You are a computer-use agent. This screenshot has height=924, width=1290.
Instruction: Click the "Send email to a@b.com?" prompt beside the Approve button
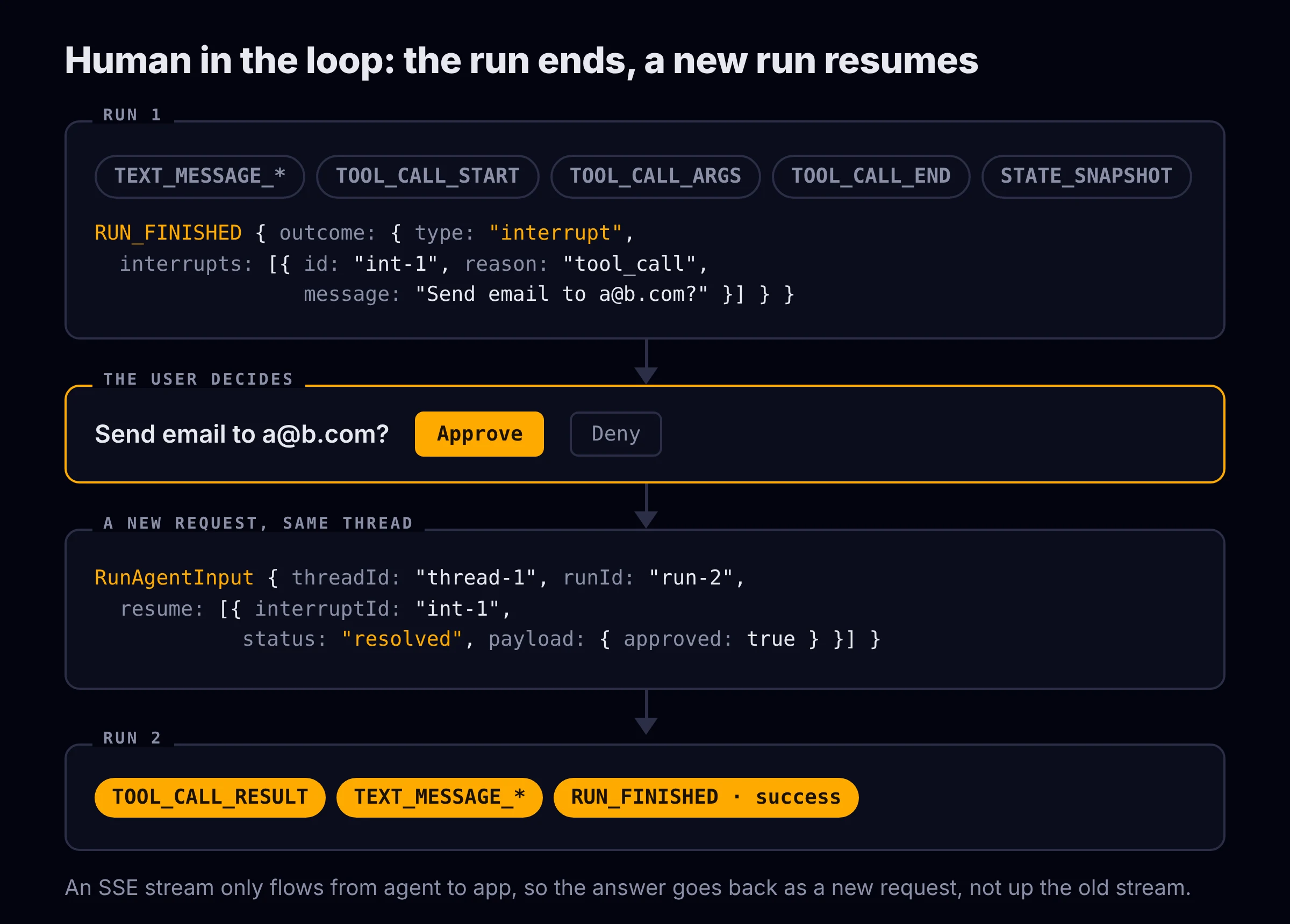pyautogui.click(x=242, y=435)
